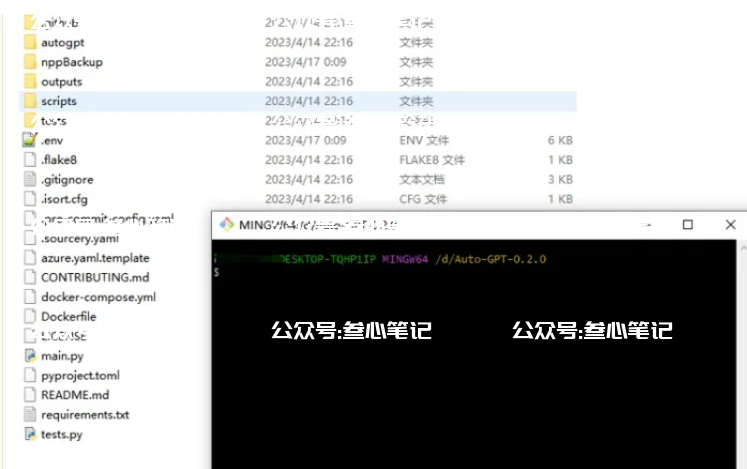Select the Dockerfile file icon
Screen dimensions: 747x469
(x=30, y=316)
